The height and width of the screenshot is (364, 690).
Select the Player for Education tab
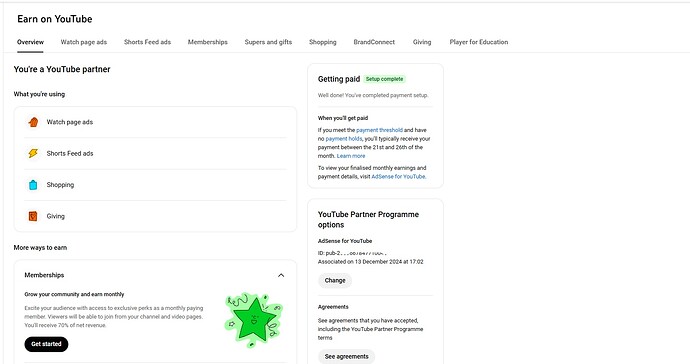tap(479, 42)
